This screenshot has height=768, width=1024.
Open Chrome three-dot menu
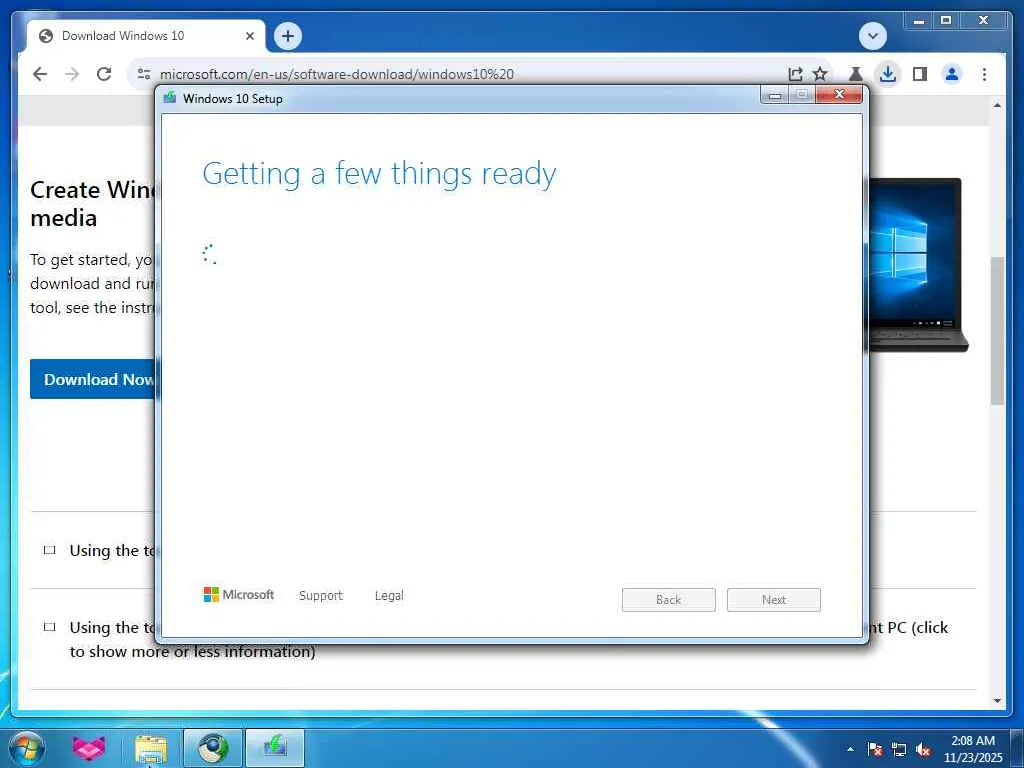pyautogui.click(x=984, y=74)
